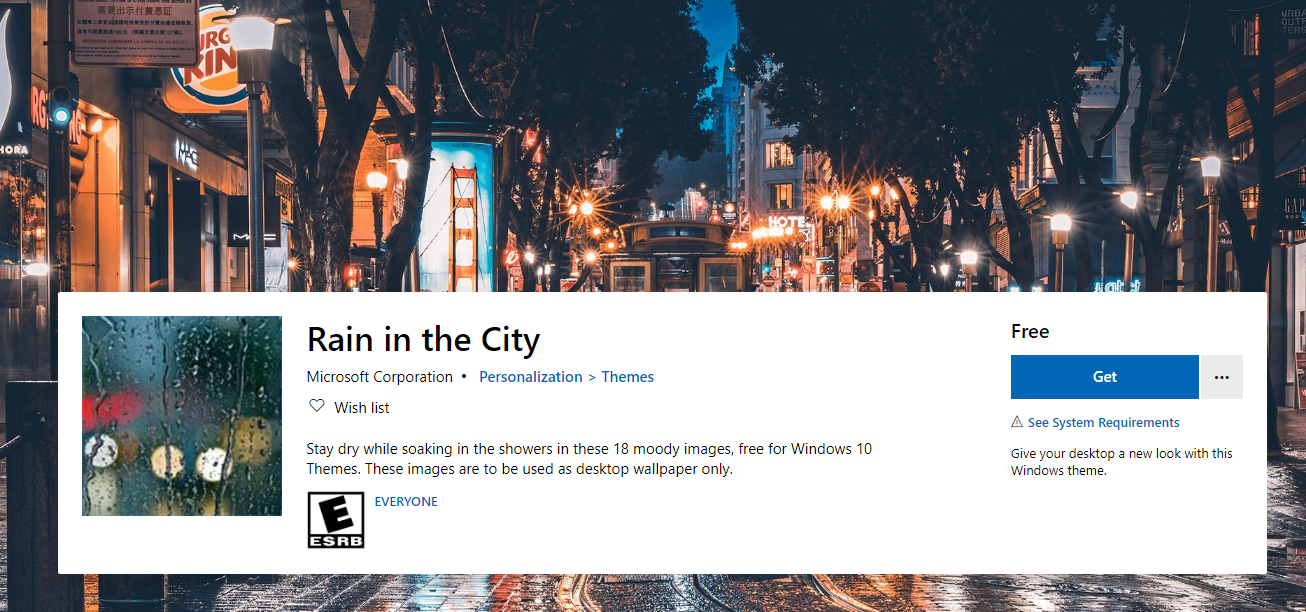
Task: Click the Free price label
Action: [x=1030, y=331]
